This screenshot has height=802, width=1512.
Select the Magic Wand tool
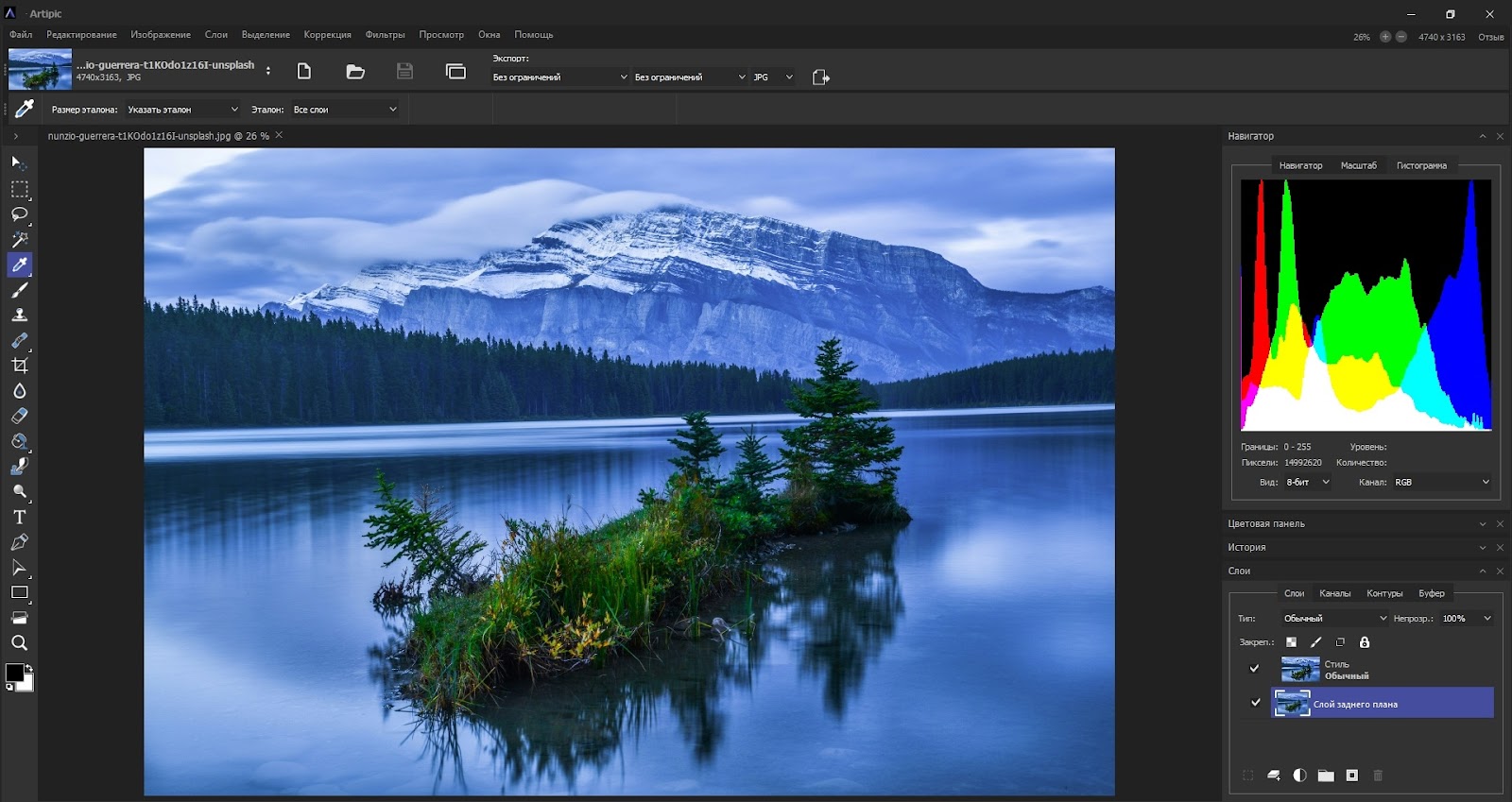[19, 240]
